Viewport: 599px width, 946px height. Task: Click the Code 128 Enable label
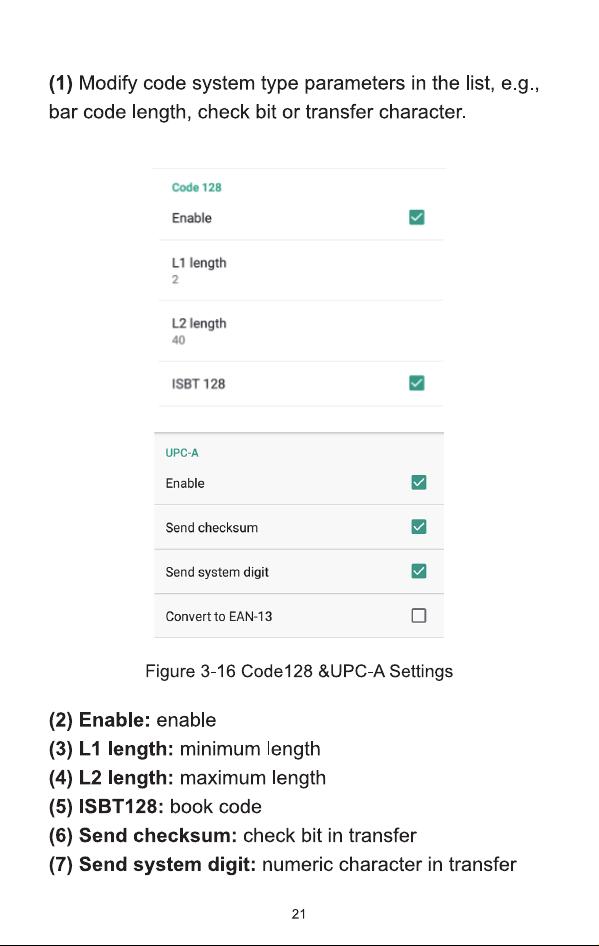pyautogui.click(x=191, y=218)
